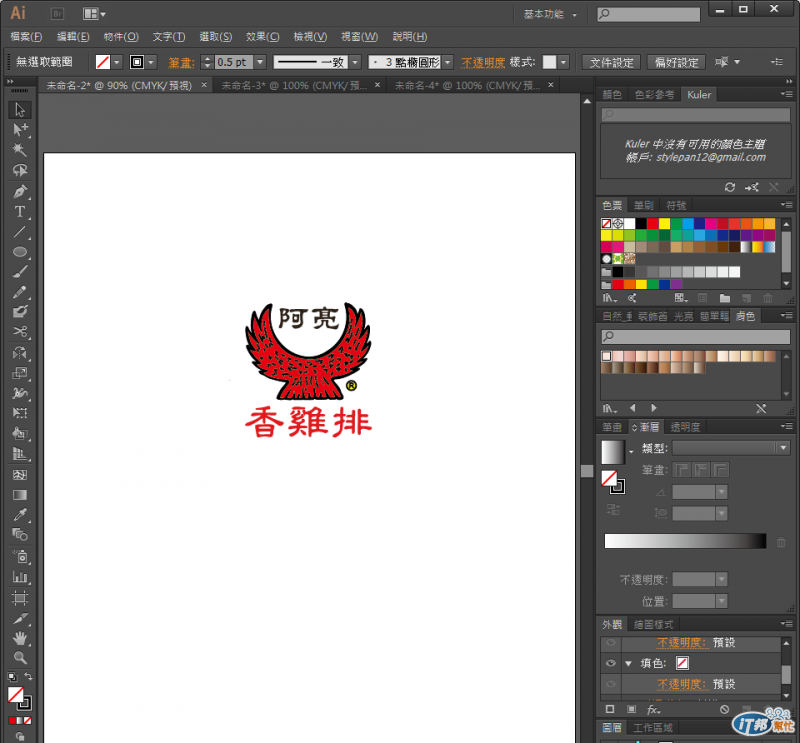Image resolution: width=800 pixels, height=743 pixels.
Task: Select the Rotate tool
Action: click(19, 353)
